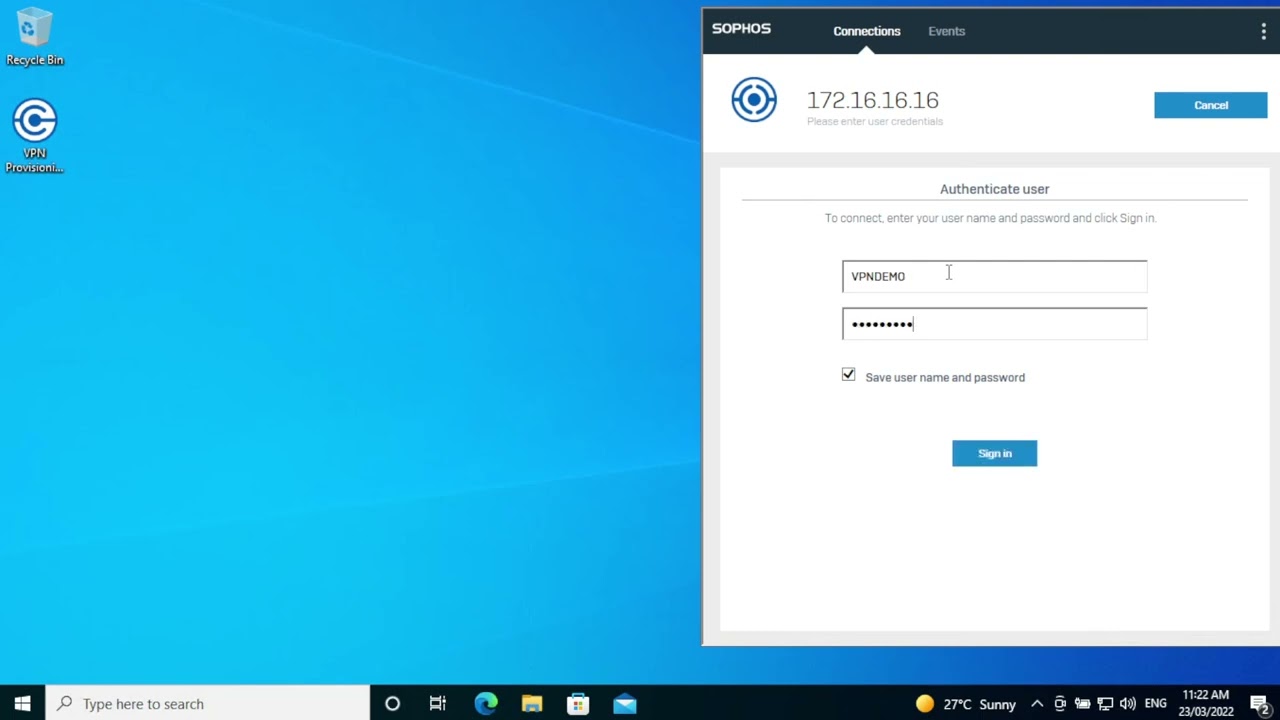Click the Sophos logo
Screen dimensions: 1280x720
[x=741, y=29]
